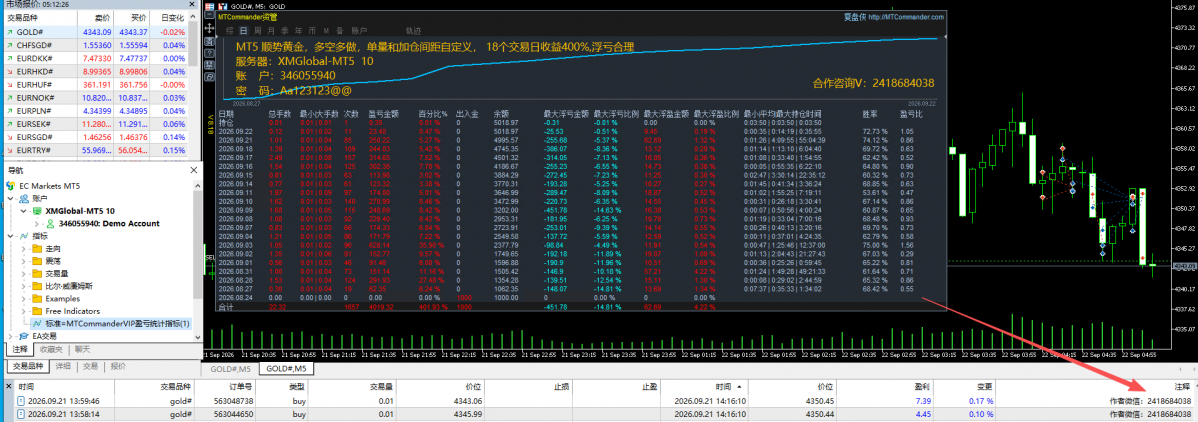Click the 0.10 % change value in history
The image size is (1198, 422).
click(981, 414)
